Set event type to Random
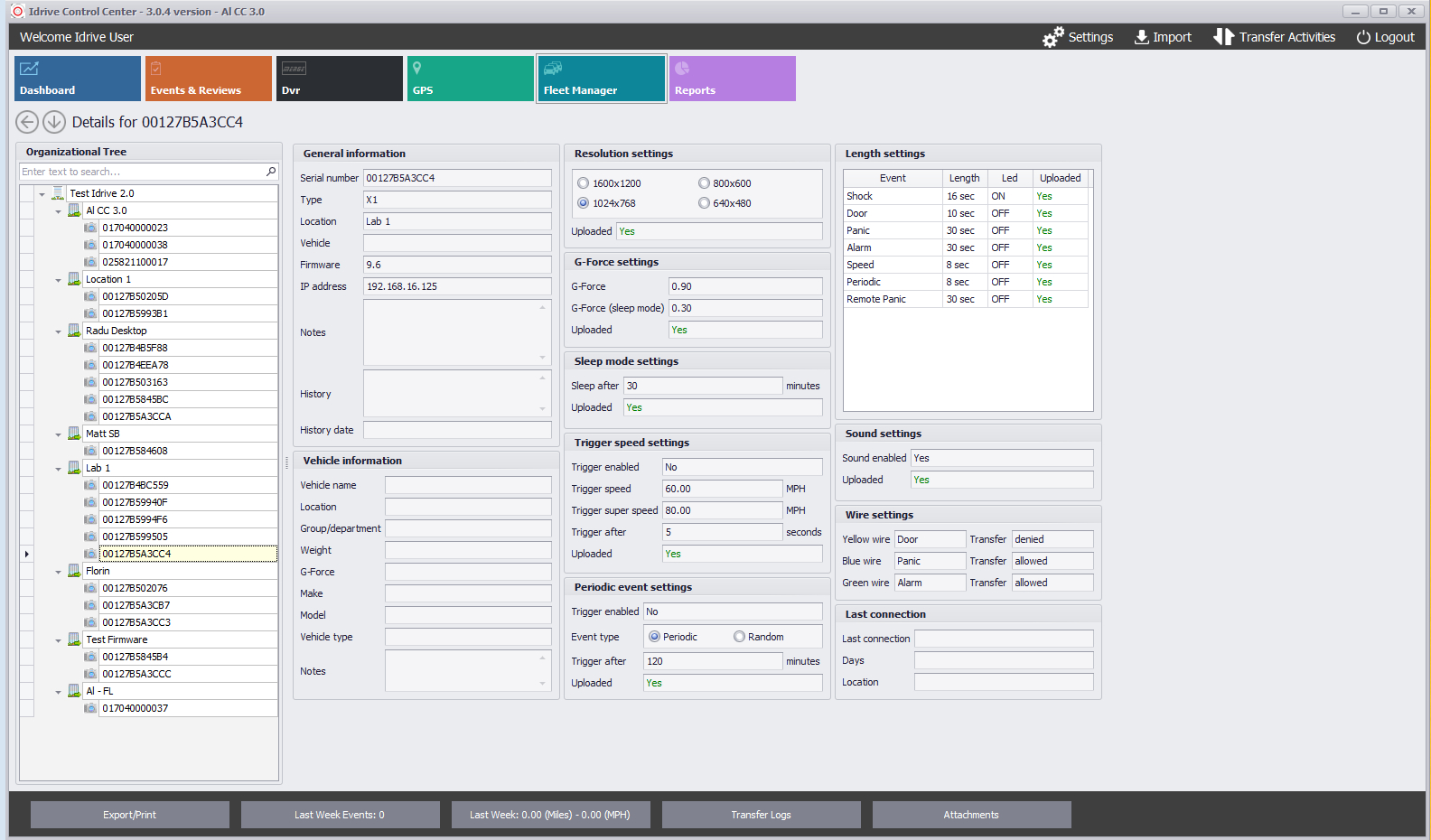This screenshot has height=840, width=1431. (739, 637)
